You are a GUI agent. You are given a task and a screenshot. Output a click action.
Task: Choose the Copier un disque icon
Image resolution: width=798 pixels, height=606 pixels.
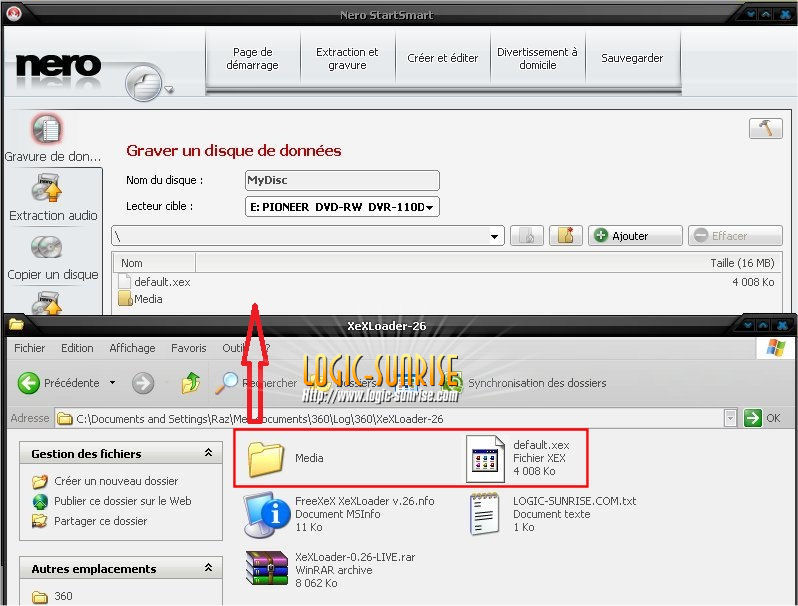(x=46, y=248)
